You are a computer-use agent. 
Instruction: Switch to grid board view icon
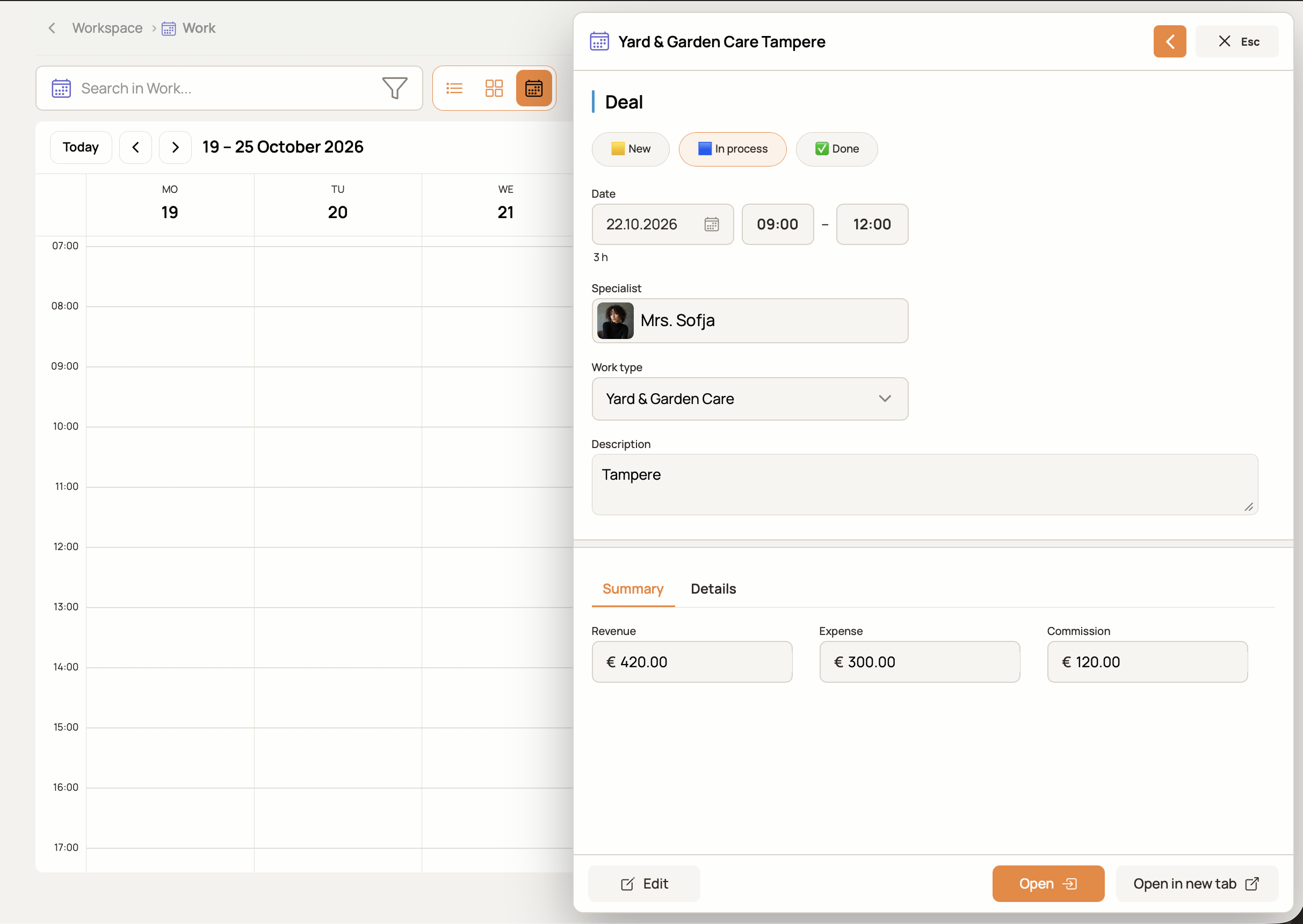pyautogui.click(x=494, y=88)
